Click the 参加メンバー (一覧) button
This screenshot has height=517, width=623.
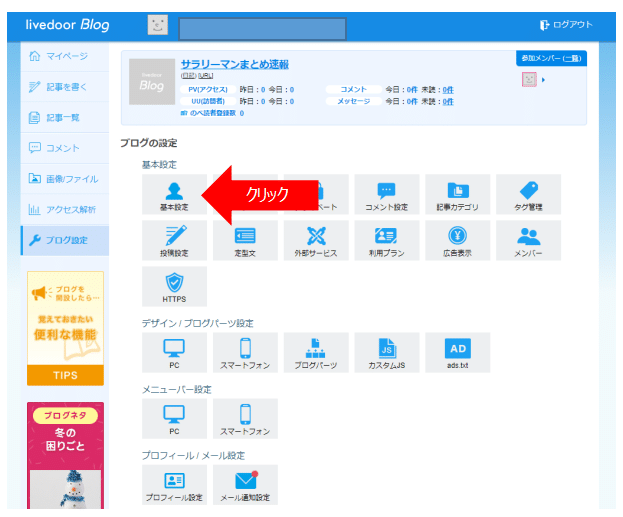551,58
